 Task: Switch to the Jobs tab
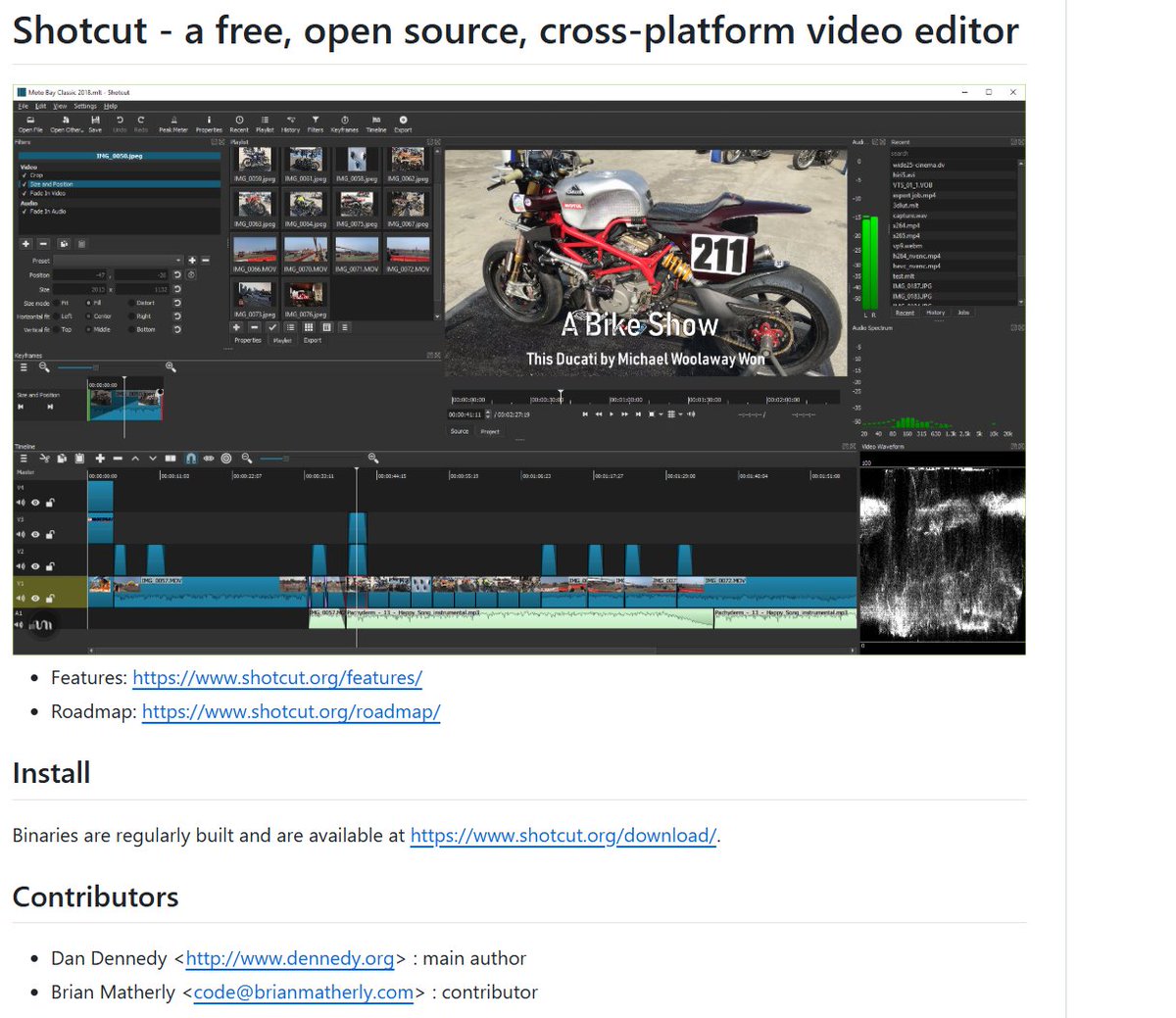pyautogui.click(x=963, y=313)
